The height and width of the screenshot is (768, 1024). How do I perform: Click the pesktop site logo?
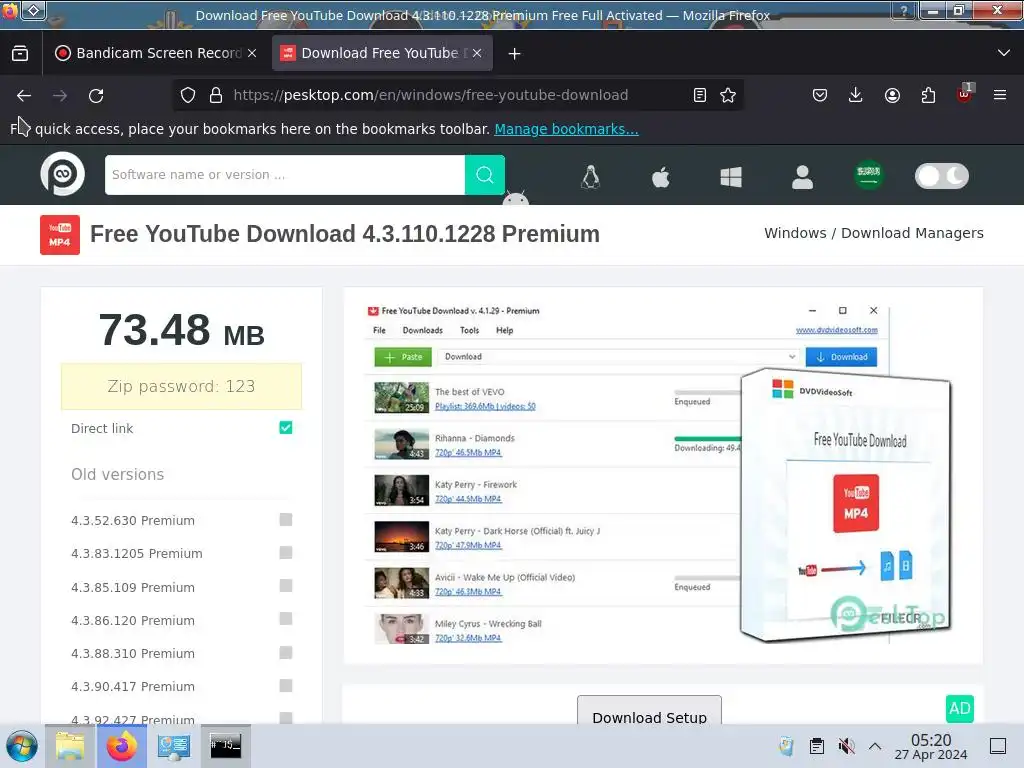pyautogui.click(x=63, y=174)
